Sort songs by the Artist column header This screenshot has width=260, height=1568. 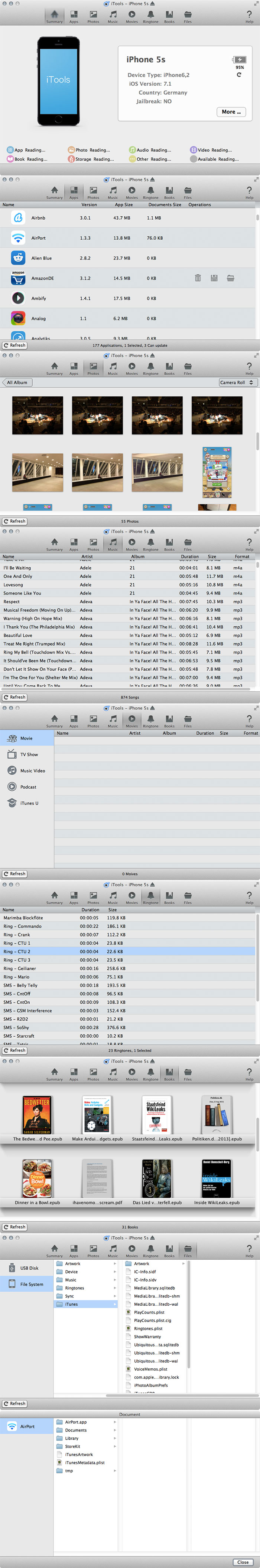tap(87, 556)
